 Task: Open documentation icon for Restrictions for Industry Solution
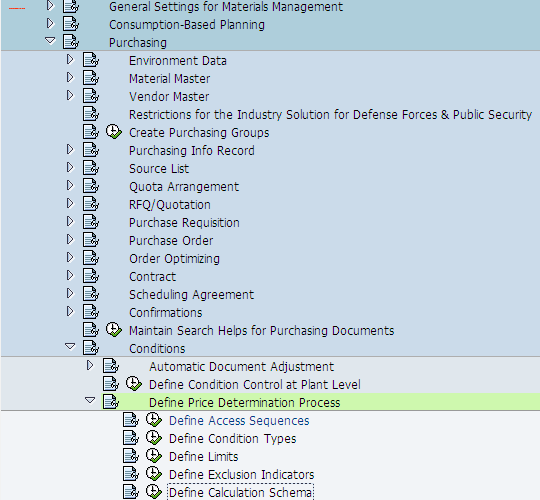point(91,114)
